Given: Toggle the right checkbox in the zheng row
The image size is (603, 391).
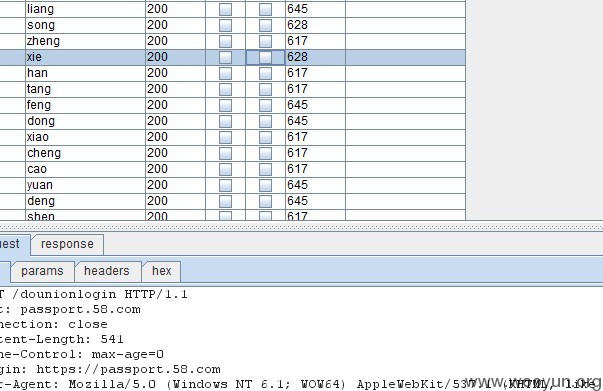Looking at the screenshot, I should click(x=265, y=41).
